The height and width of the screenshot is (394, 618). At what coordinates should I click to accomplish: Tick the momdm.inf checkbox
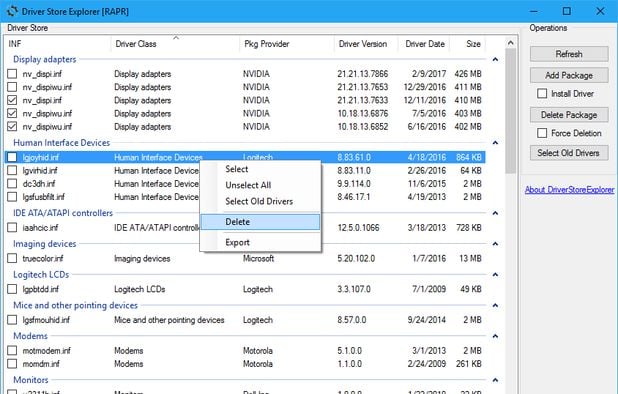coord(12,363)
